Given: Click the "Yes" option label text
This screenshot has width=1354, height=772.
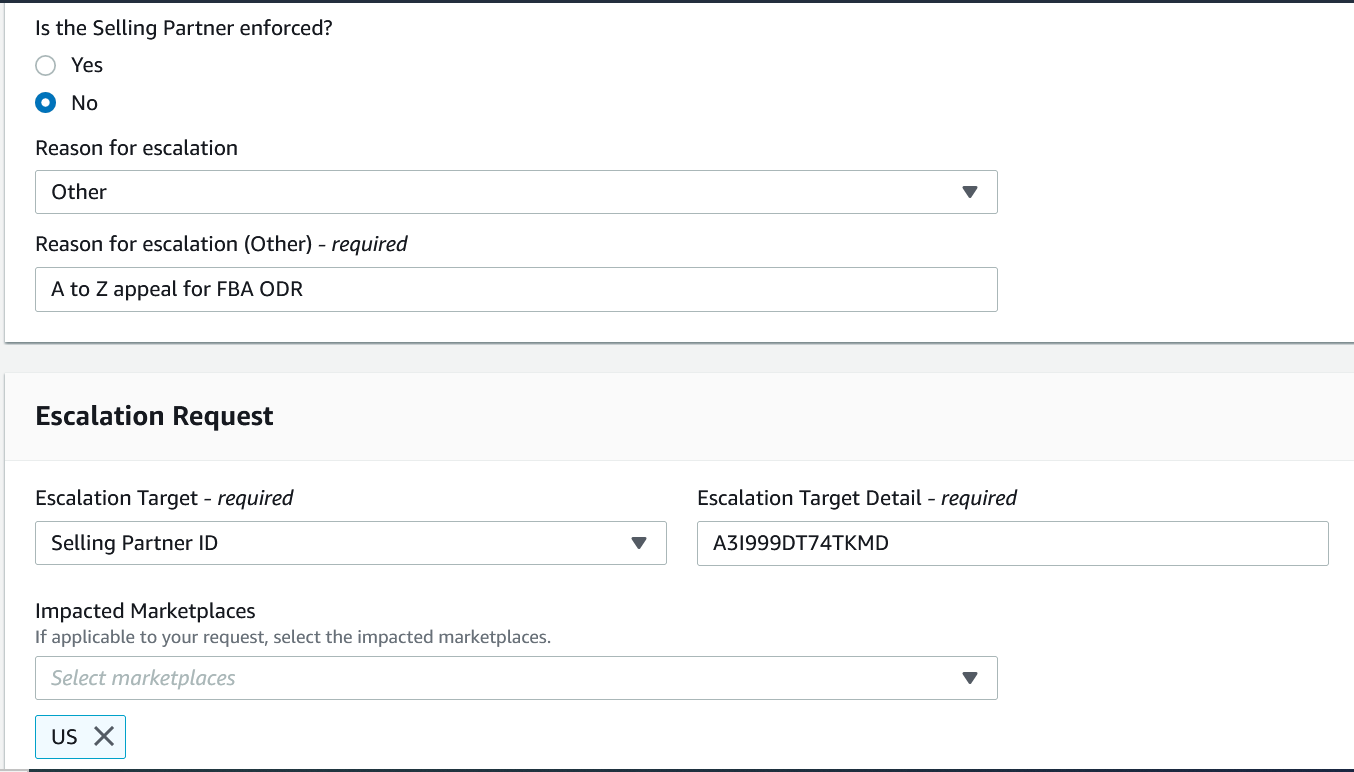Looking at the screenshot, I should pyautogui.click(x=87, y=65).
